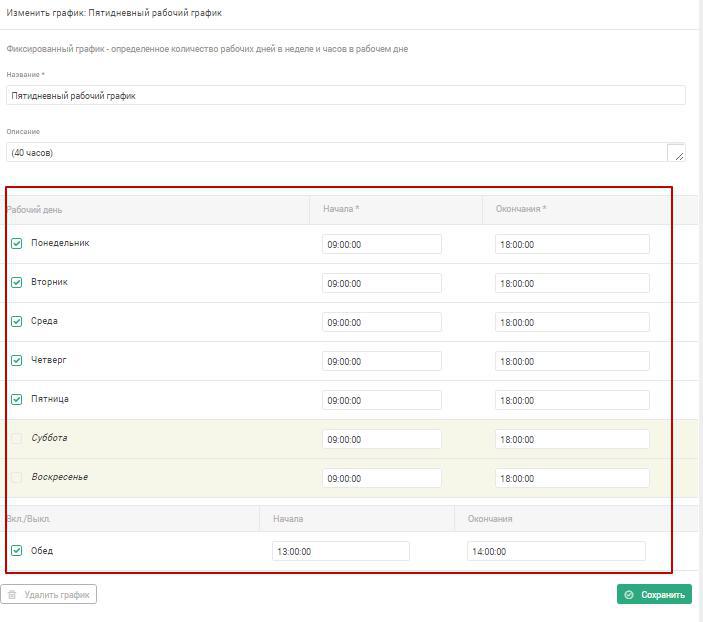The width and height of the screenshot is (703, 622).
Task: Uncheck the Понедельник checkbox
Action: point(17,244)
